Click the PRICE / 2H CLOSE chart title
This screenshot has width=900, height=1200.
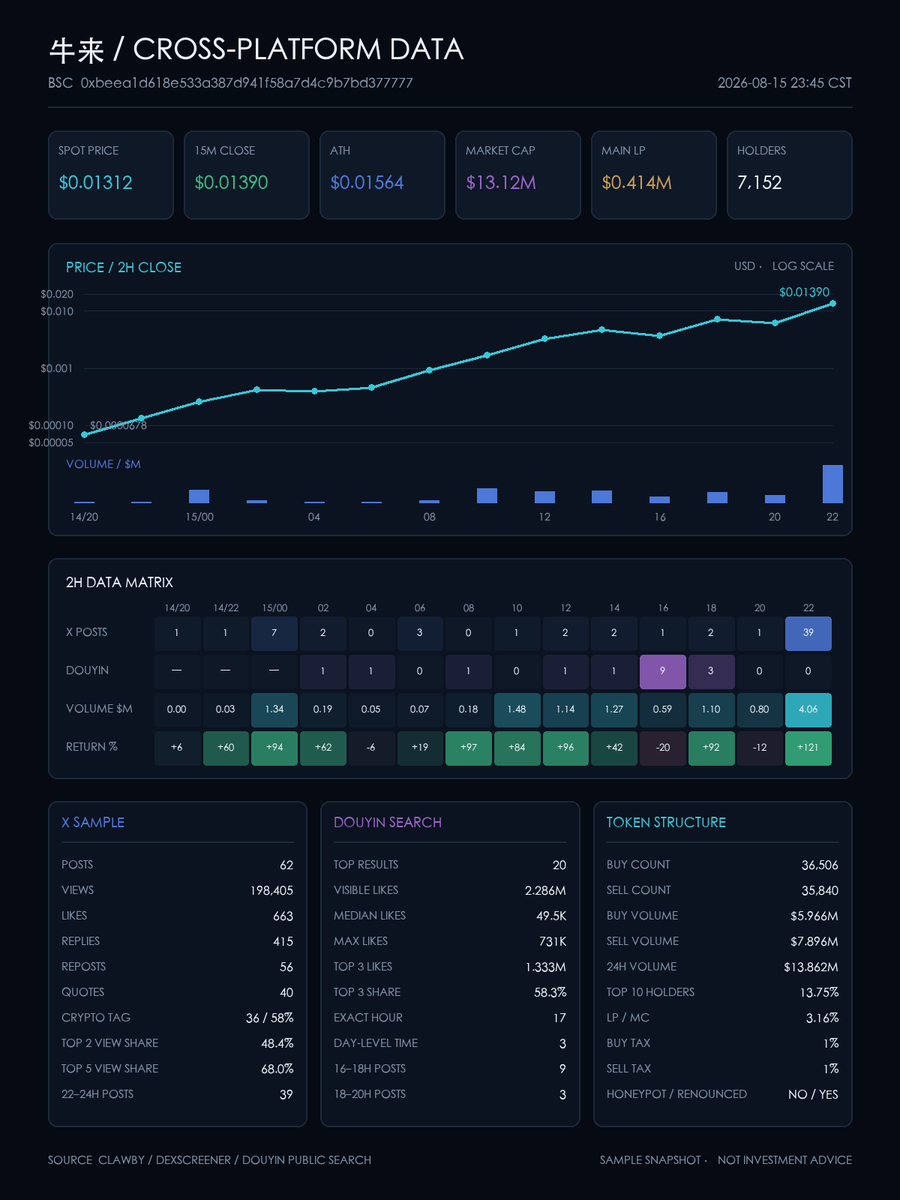point(124,267)
